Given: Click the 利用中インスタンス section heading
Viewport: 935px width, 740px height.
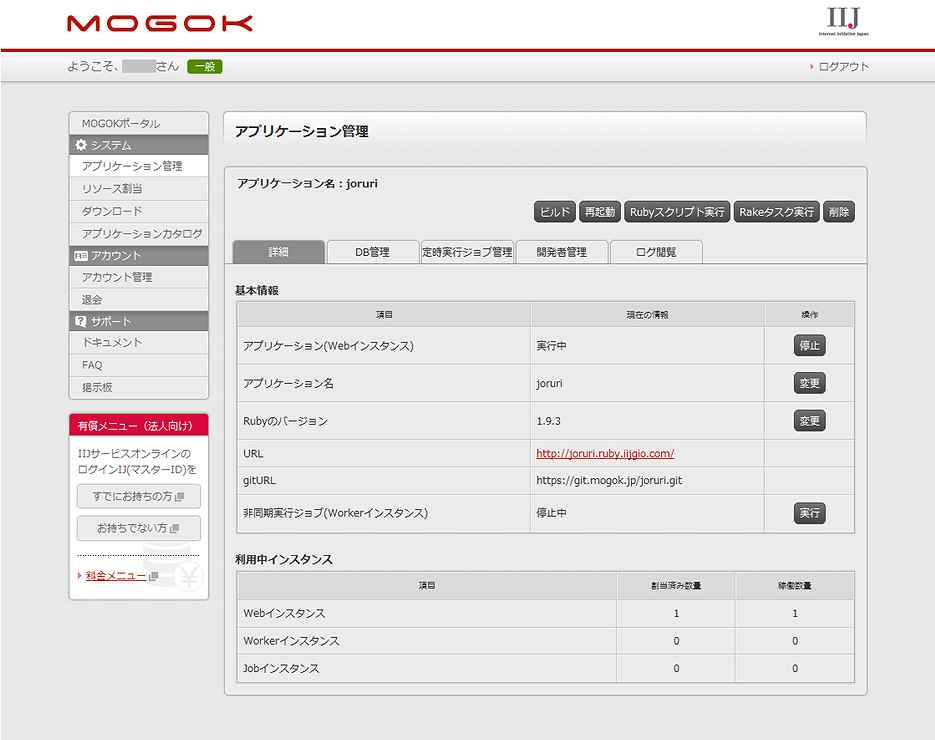Looking at the screenshot, I should tap(284, 559).
